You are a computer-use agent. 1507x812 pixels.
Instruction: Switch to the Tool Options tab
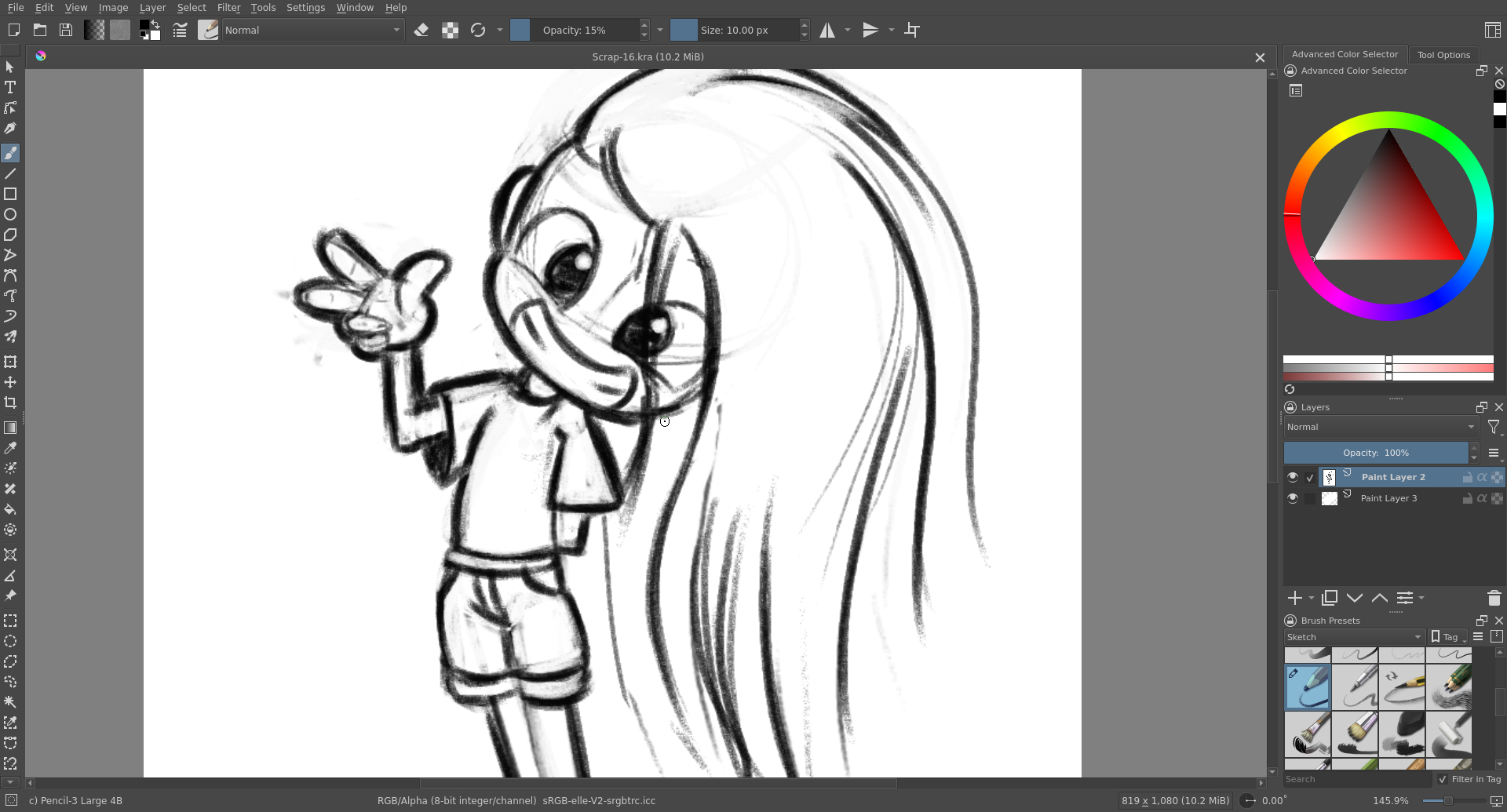point(1443,55)
